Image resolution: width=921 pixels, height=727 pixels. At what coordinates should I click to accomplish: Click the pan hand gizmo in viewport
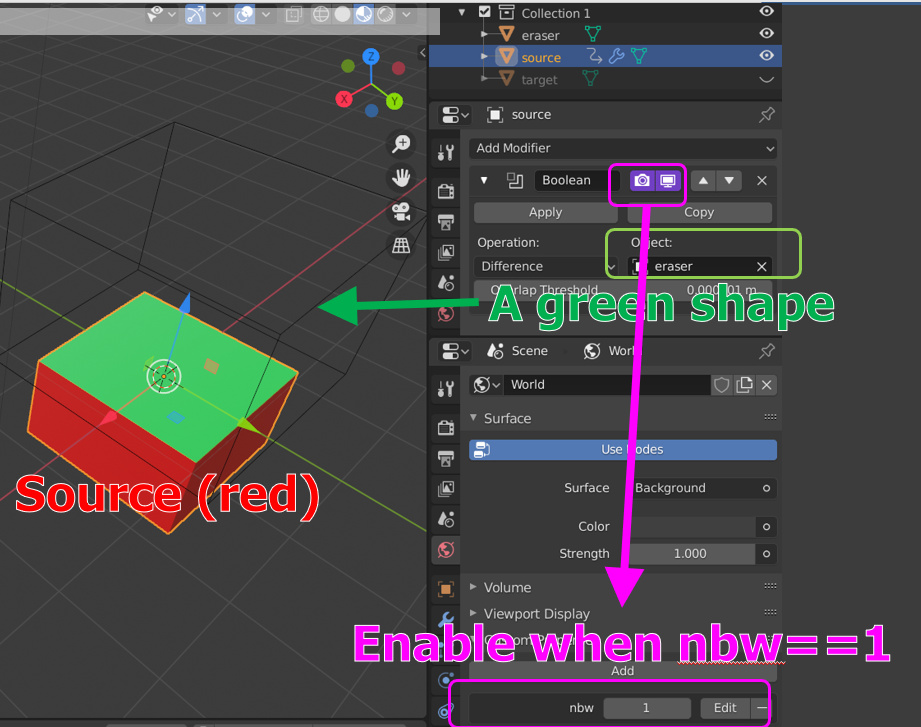pyautogui.click(x=402, y=177)
